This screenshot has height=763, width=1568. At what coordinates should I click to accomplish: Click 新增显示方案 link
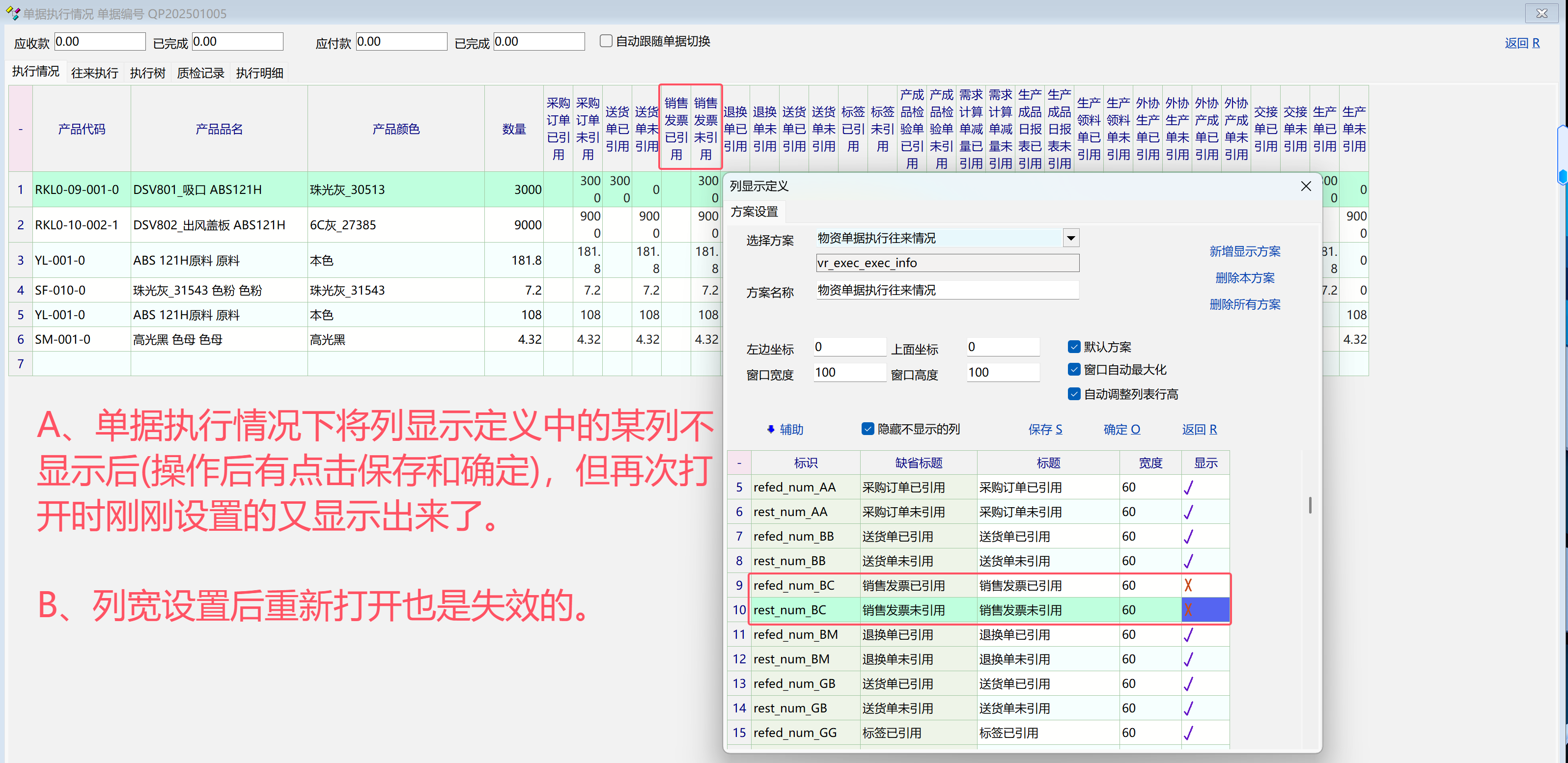point(1244,251)
